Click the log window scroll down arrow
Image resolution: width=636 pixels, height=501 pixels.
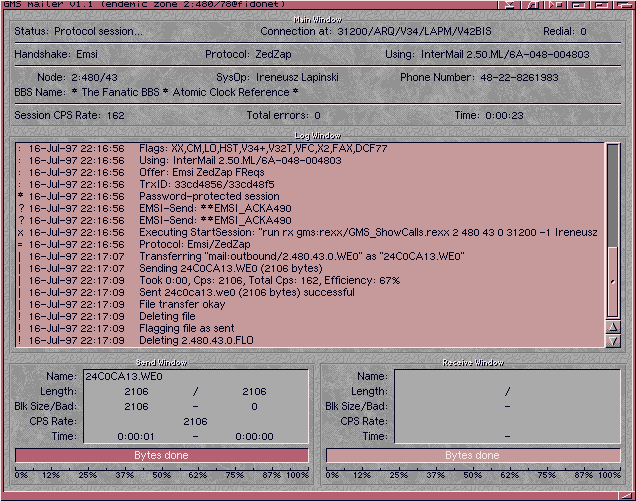[614, 340]
